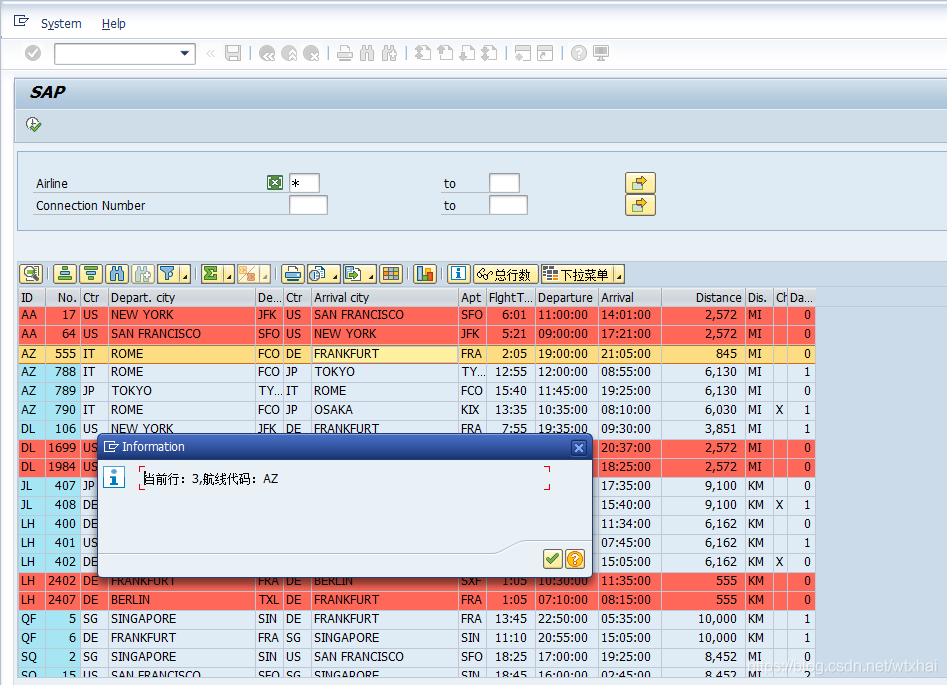Click the Sort Descending ALV icon

point(91,274)
